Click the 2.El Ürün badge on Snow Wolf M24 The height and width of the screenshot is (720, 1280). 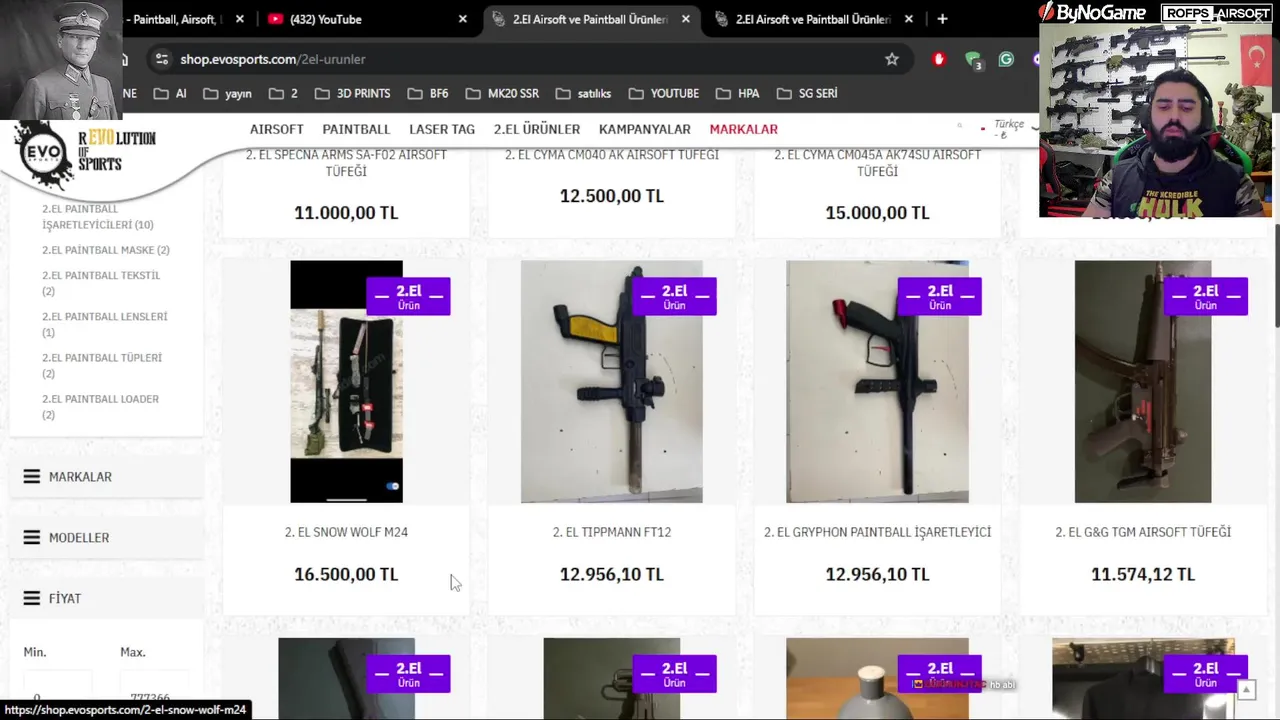point(408,296)
